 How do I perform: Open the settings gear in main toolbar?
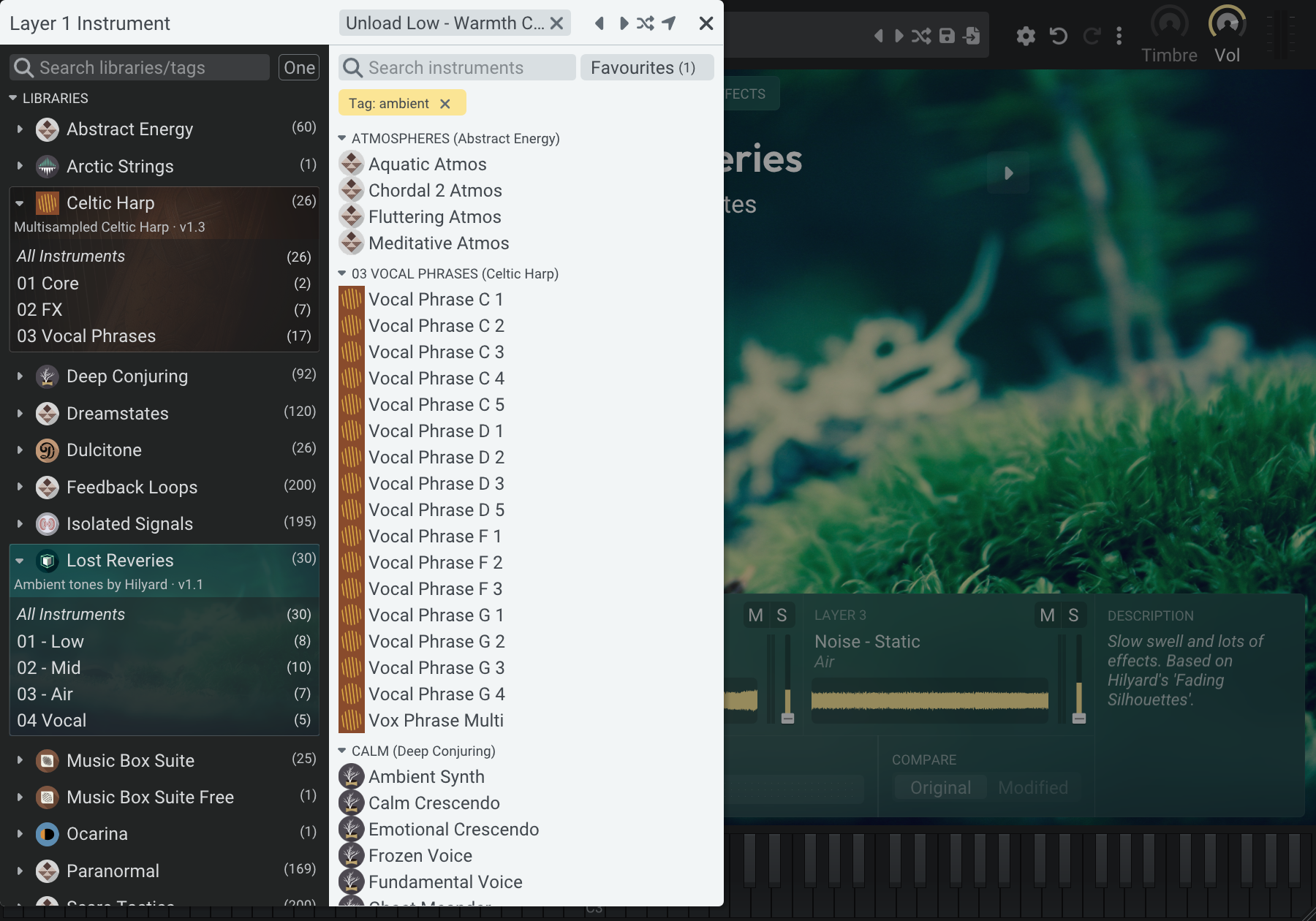point(1026,36)
